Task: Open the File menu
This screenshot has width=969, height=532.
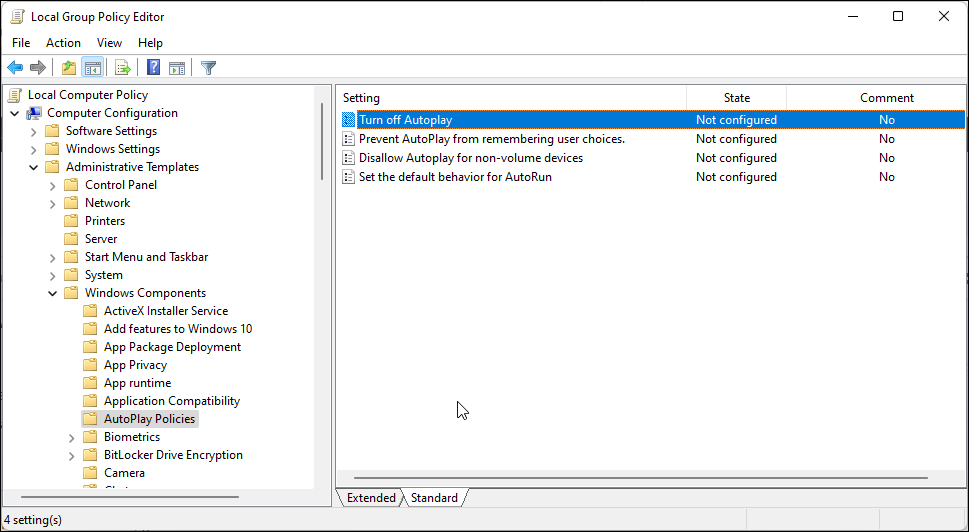Action: 21,43
